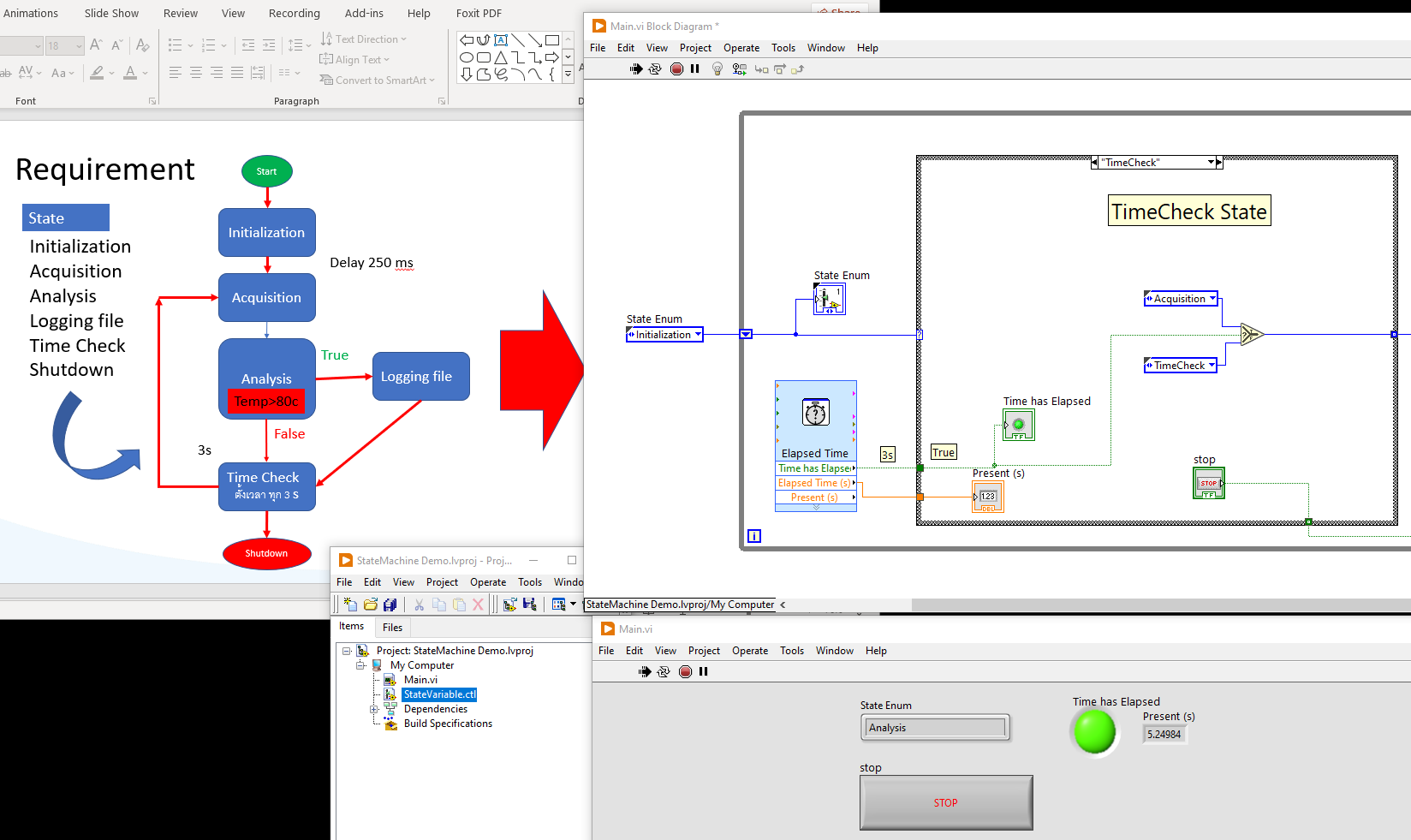Select Text Box shape in shapes gallery

501,40
